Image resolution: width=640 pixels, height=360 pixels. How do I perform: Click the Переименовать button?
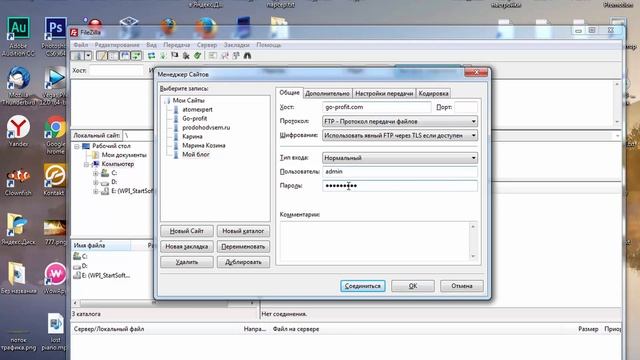[x=243, y=247]
